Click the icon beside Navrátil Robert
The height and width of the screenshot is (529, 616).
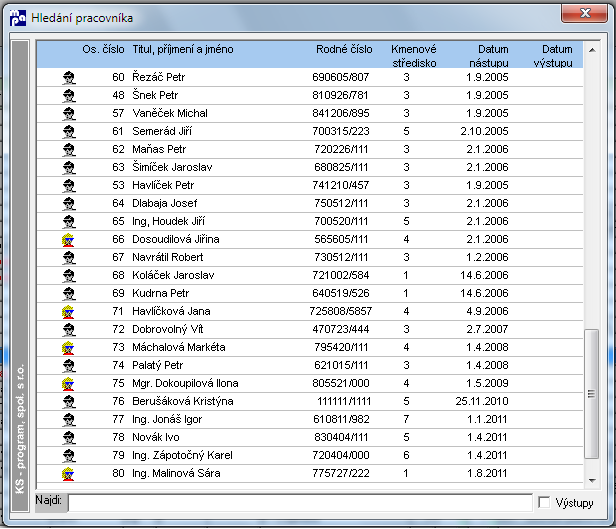(x=69, y=258)
